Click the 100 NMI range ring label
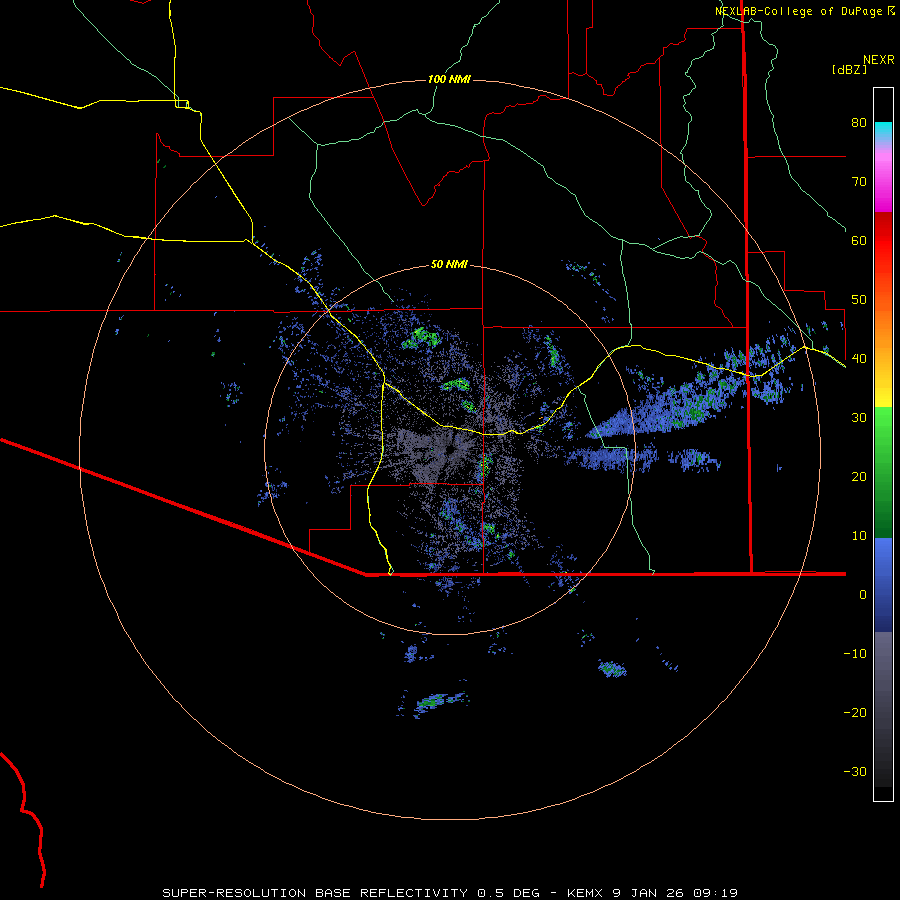This screenshot has height=900, width=900. [x=449, y=79]
